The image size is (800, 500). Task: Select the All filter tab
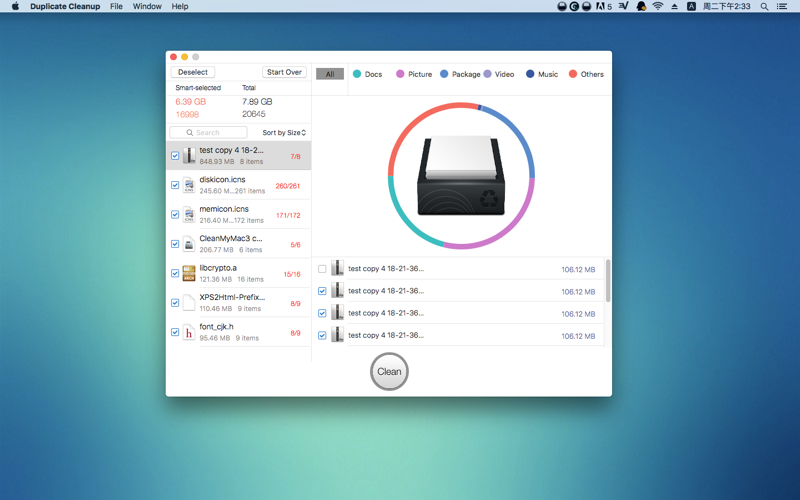pyautogui.click(x=329, y=74)
